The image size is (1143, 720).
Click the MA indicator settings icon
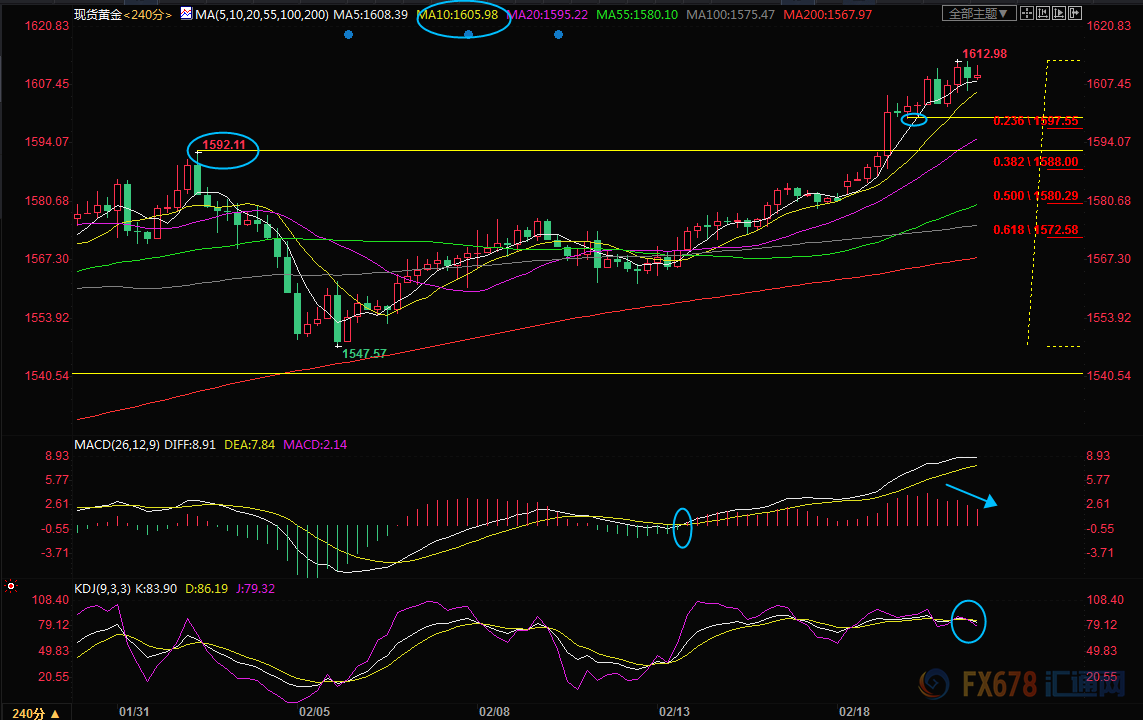click(185, 14)
